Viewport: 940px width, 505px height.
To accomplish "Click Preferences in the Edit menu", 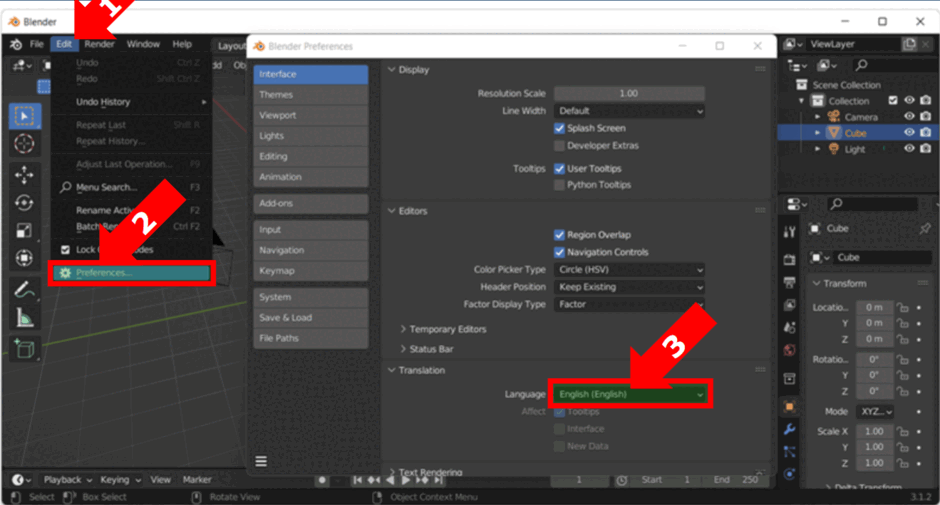I will click(131, 273).
